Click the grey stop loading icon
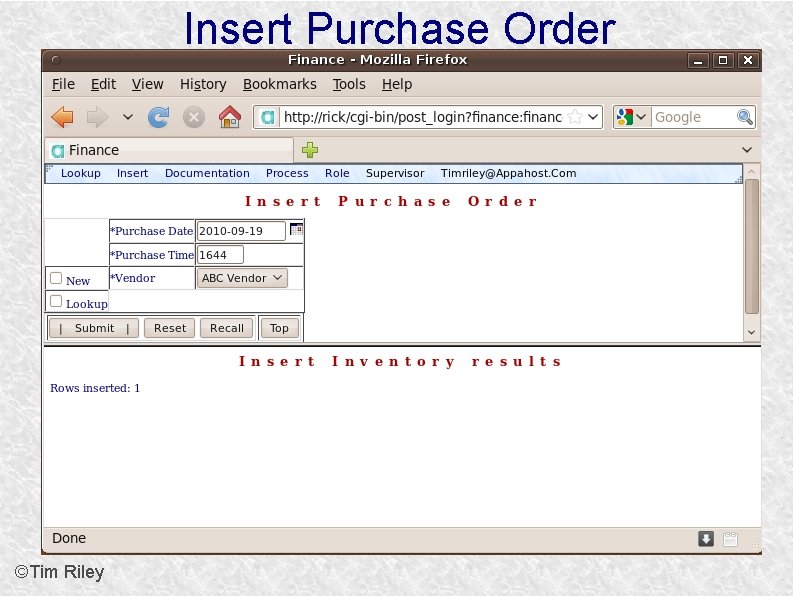The width and height of the screenshot is (793, 596). point(194,117)
